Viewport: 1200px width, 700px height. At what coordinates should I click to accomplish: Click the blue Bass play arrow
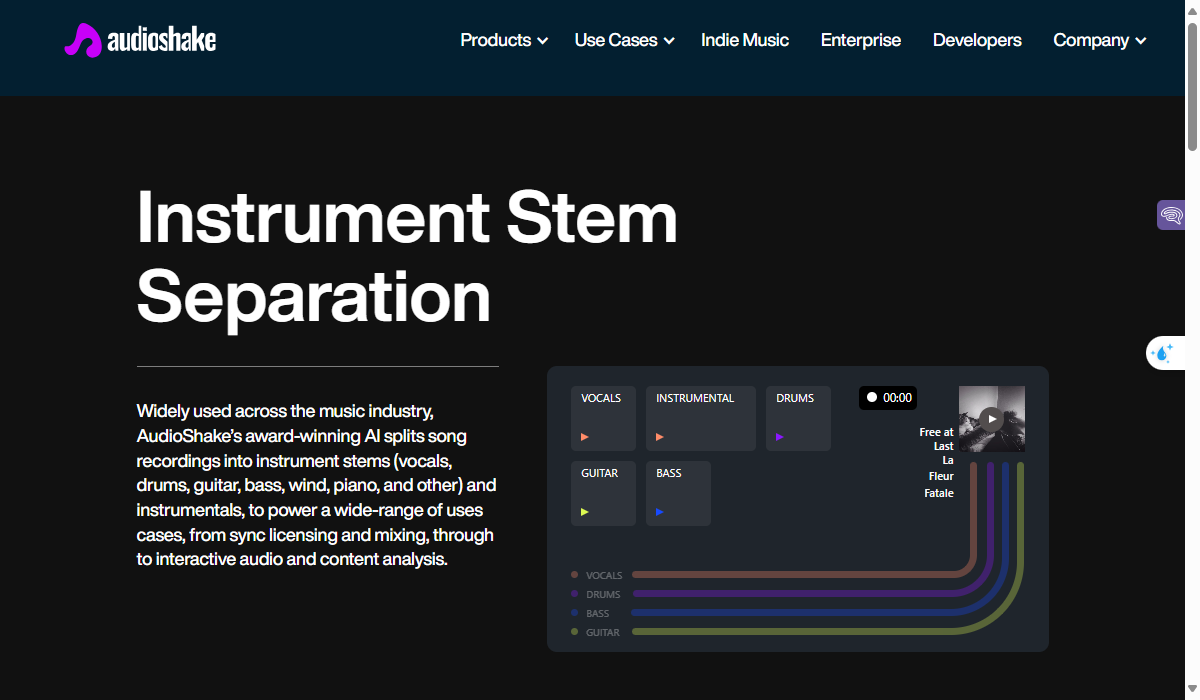pyautogui.click(x=660, y=512)
